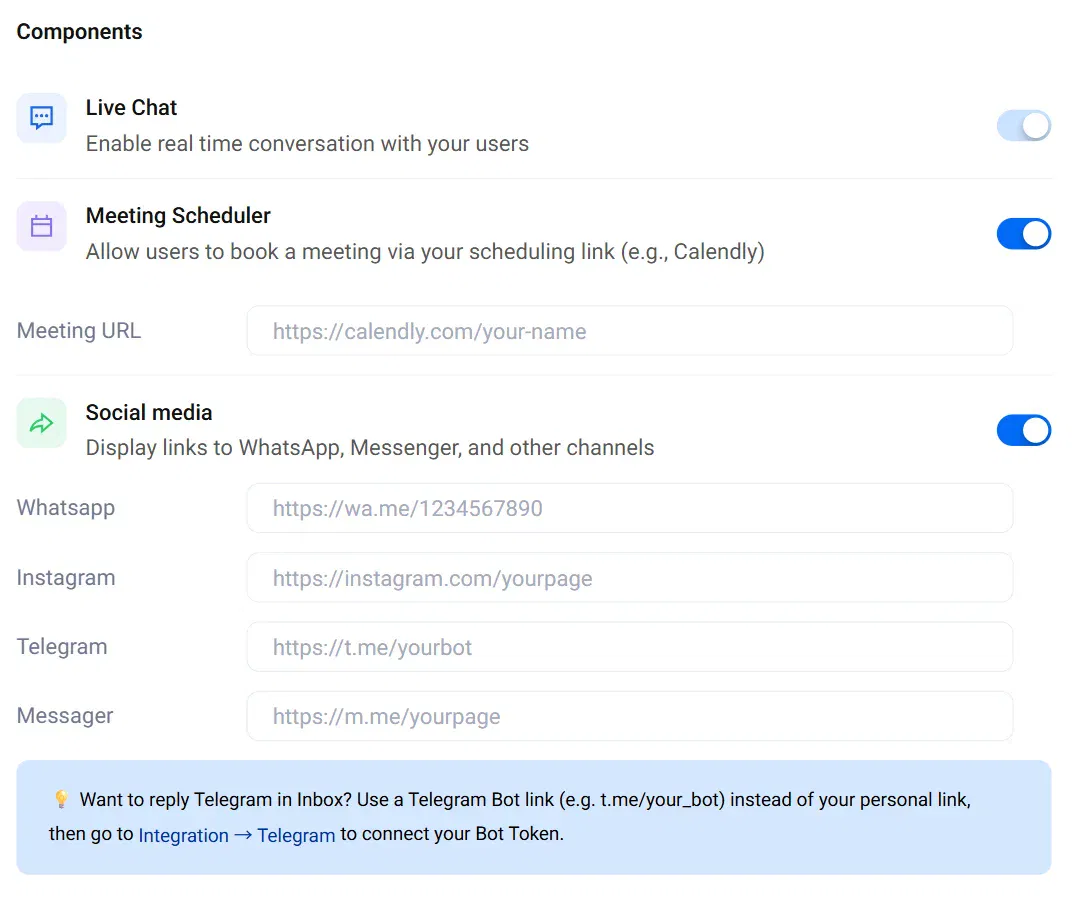This screenshot has width=1074, height=899.
Task: Click the Social media share arrow icon
Action: [x=42, y=423]
